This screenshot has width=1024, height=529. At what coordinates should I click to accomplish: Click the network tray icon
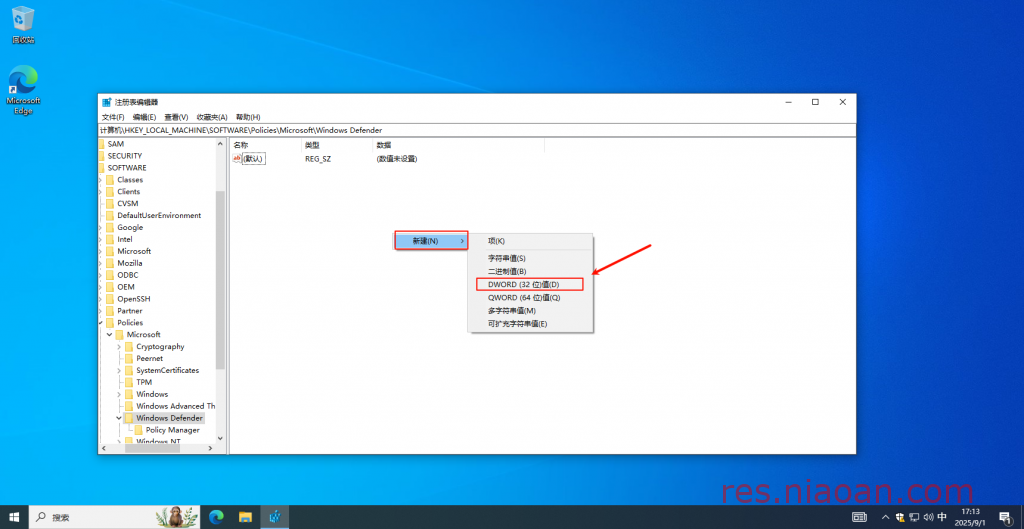(x=914, y=517)
